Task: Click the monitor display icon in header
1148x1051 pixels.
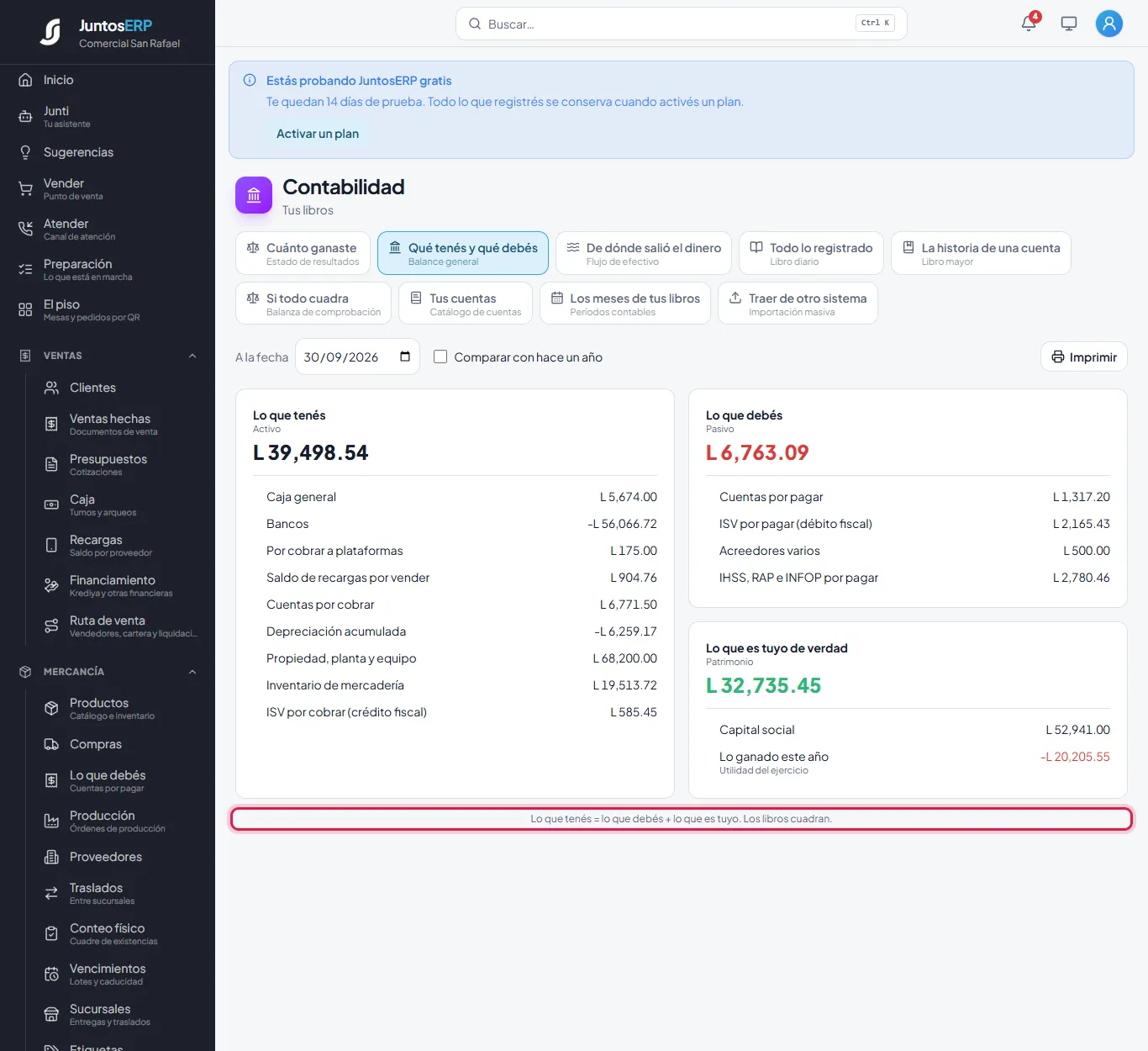Action: pyautogui.click(x=1069, y=24)
